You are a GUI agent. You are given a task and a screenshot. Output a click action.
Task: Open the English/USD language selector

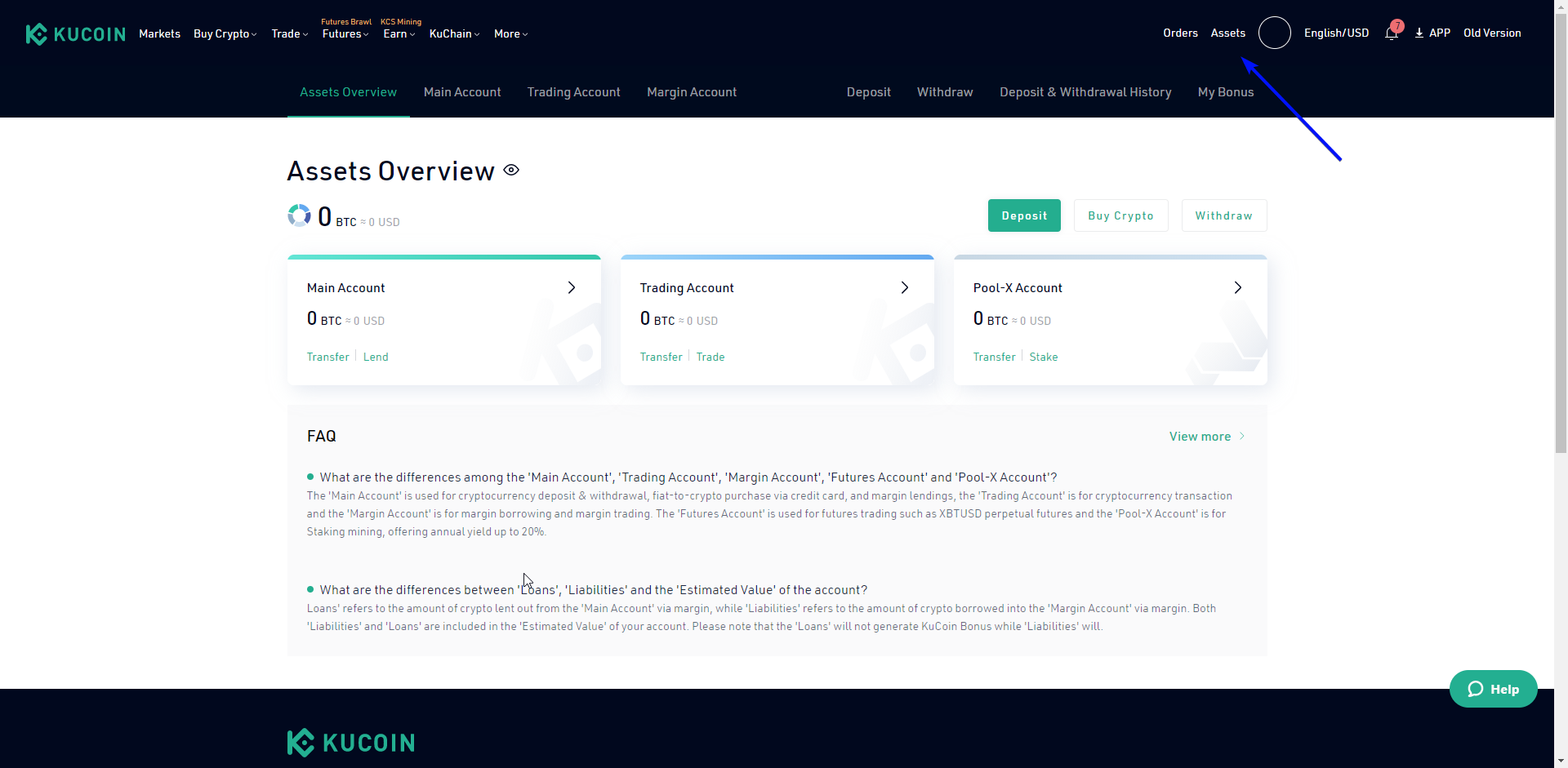click(1336, 33)
